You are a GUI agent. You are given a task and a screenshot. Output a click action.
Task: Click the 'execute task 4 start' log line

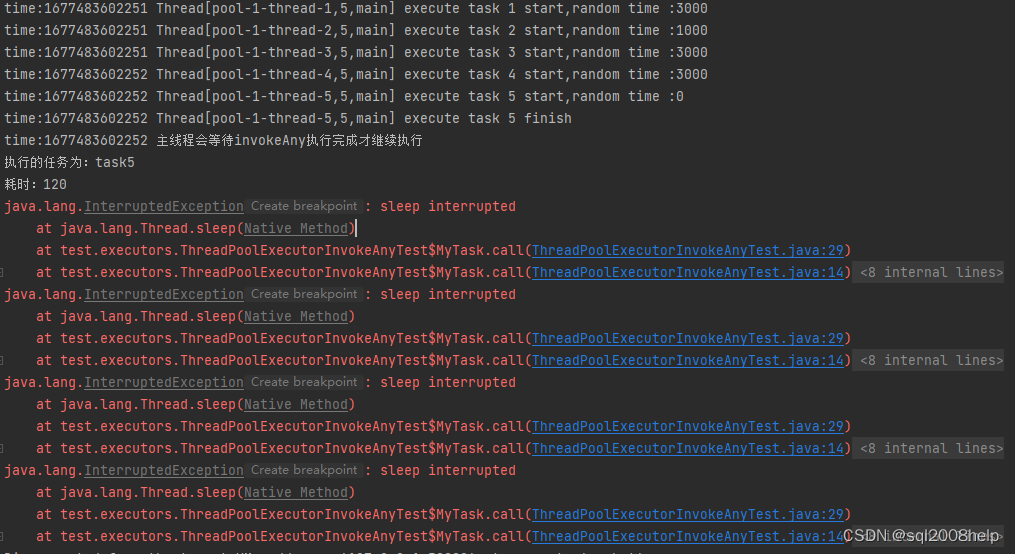pyautogui.click(x=355, y=74)
